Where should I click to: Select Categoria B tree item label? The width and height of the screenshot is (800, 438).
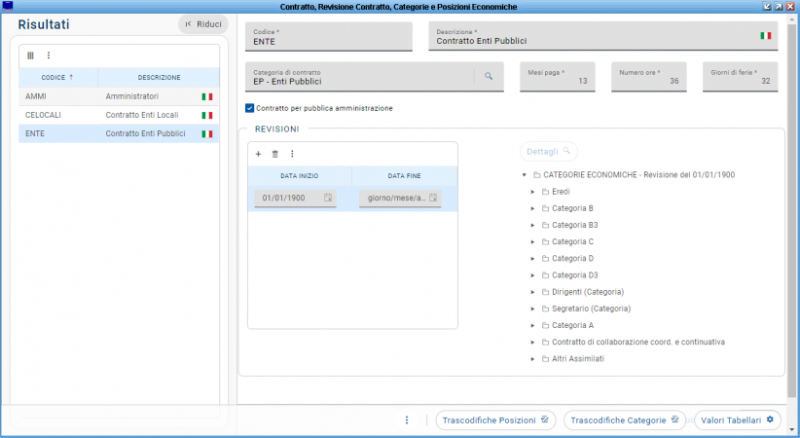572,208
